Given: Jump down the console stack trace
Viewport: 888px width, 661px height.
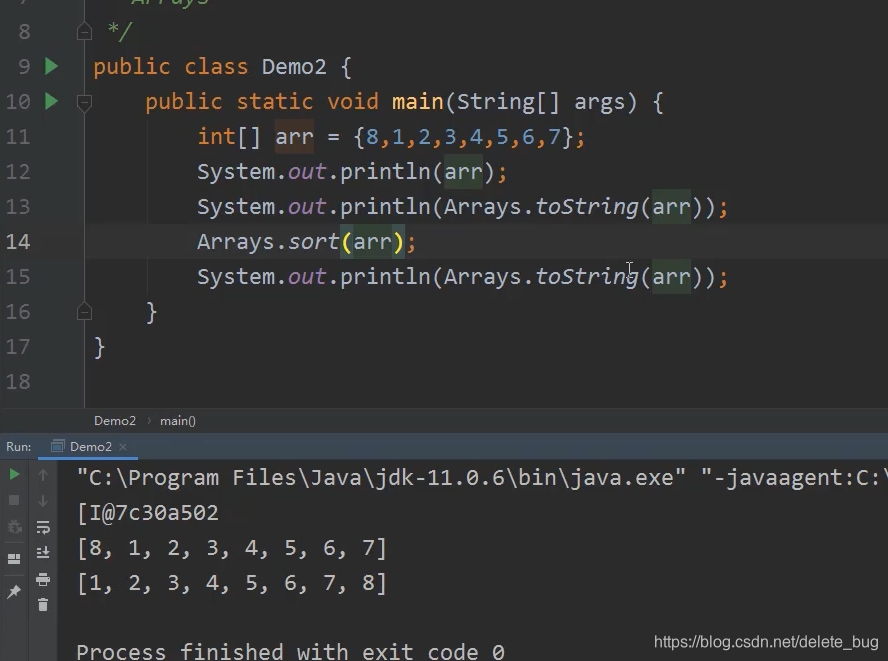Looking at the screenshot, I should click(x=43, y=501).
